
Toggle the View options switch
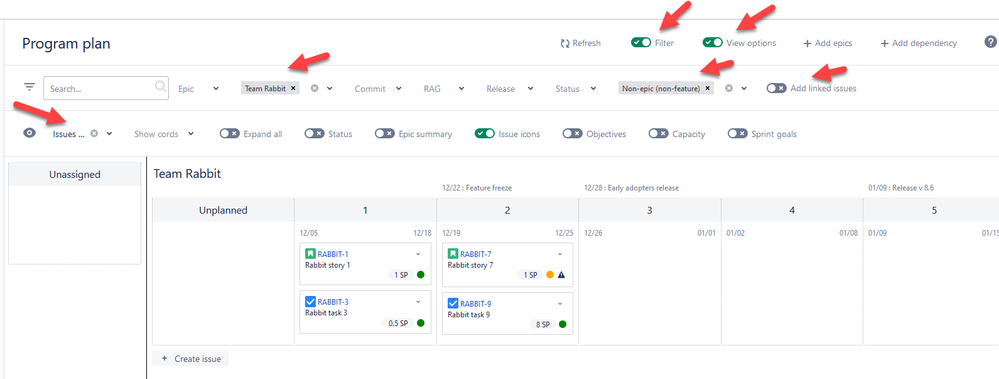712,43
